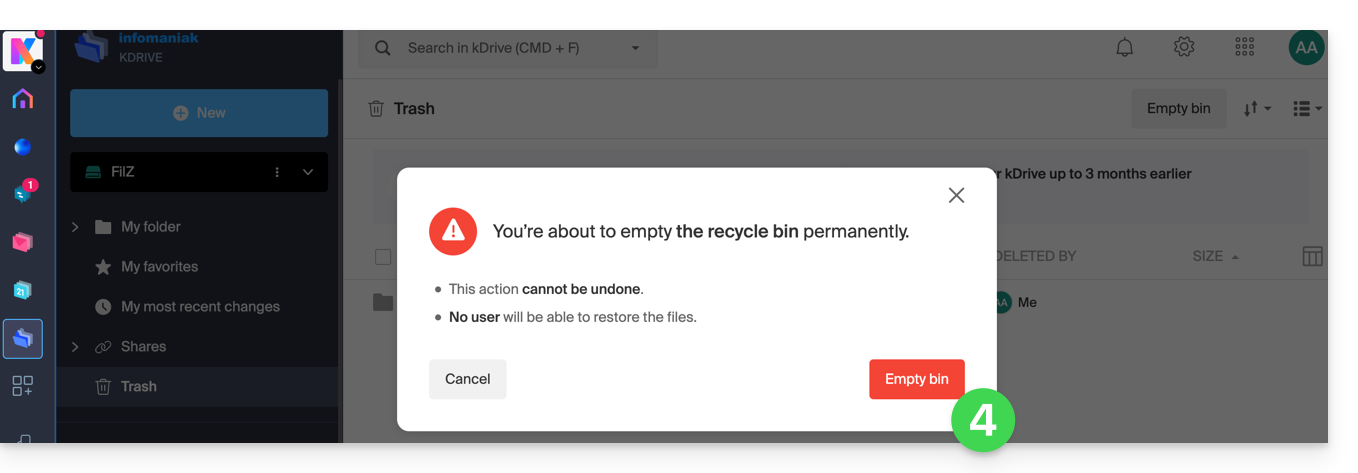Open the list view mode dropdown
Viewport: 1358px width, 473px height.
(x=1307, y=109)
